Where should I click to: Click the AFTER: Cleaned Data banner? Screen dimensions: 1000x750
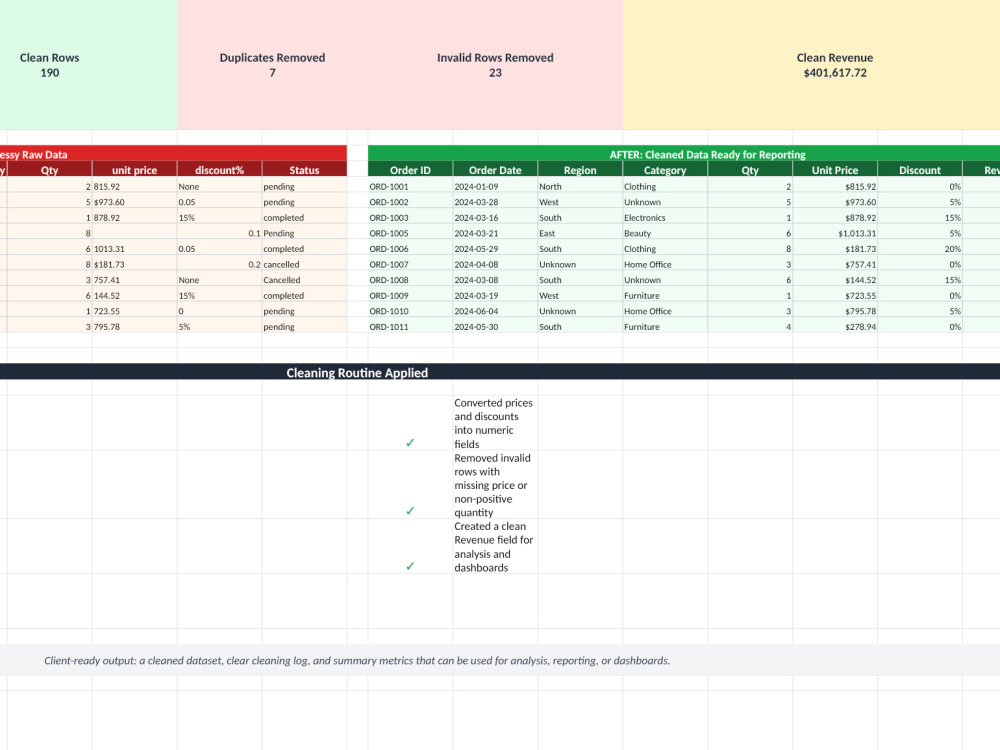point(684,154)
